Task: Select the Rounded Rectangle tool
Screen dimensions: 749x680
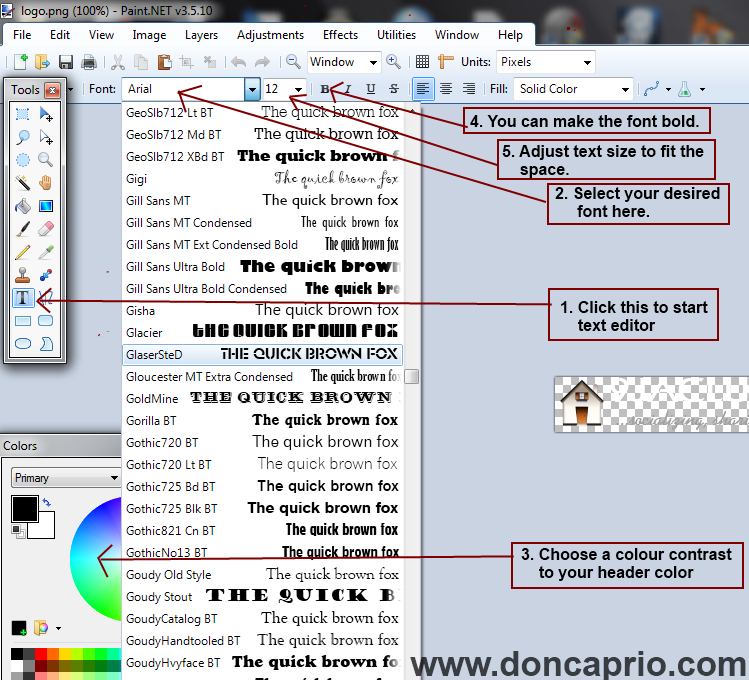Action: coord(46,320)
